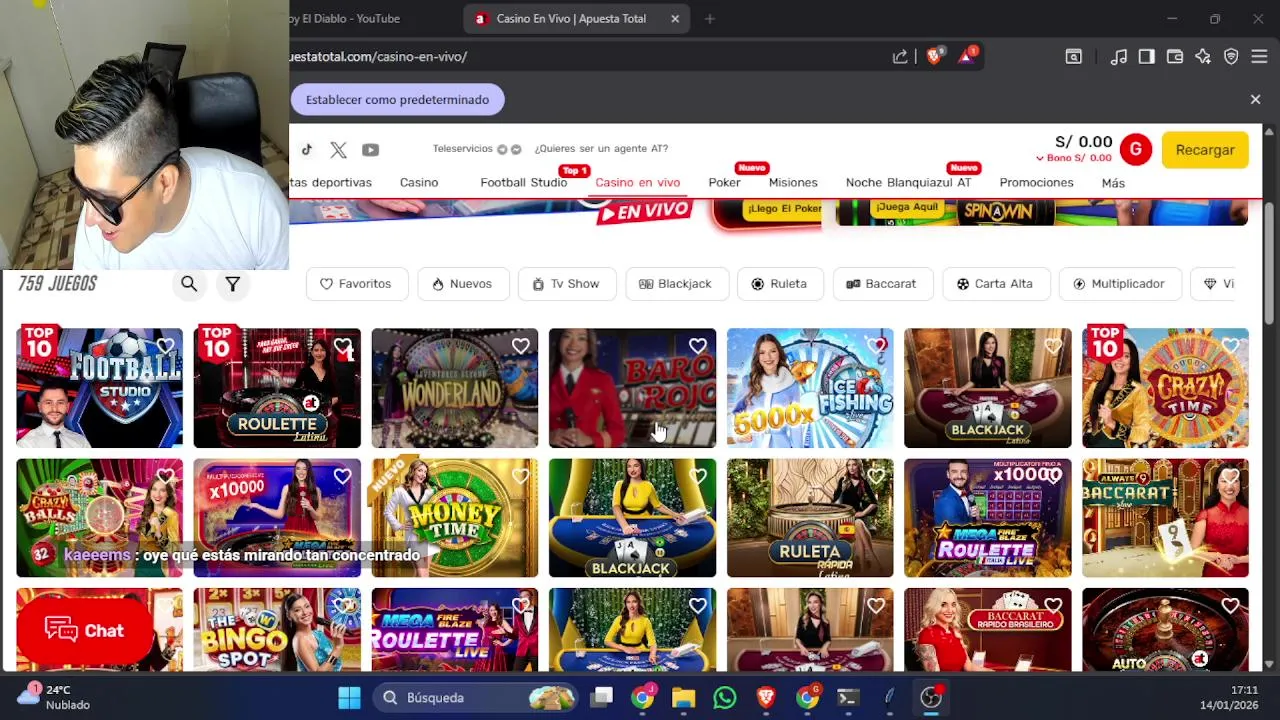Favorite the Crazy Time game heart
This screenshot has width=1280, height=720.
pyautogui.click(x=1231, y=347)
